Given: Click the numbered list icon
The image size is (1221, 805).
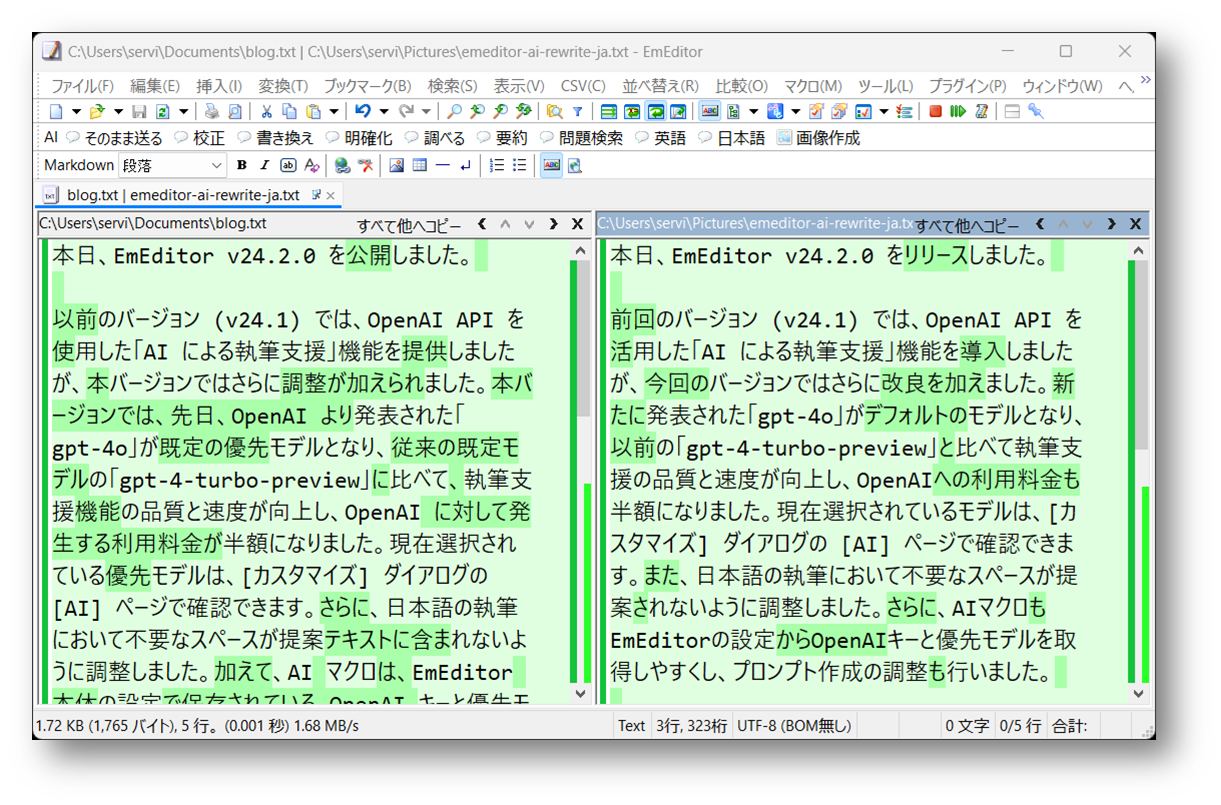Looking at the screenshot, I should coord(497,165).
